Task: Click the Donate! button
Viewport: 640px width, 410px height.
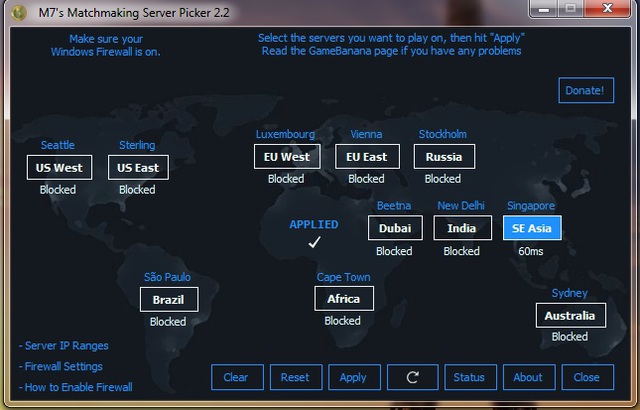Action: pyautogui.click(x=586, y=90)
